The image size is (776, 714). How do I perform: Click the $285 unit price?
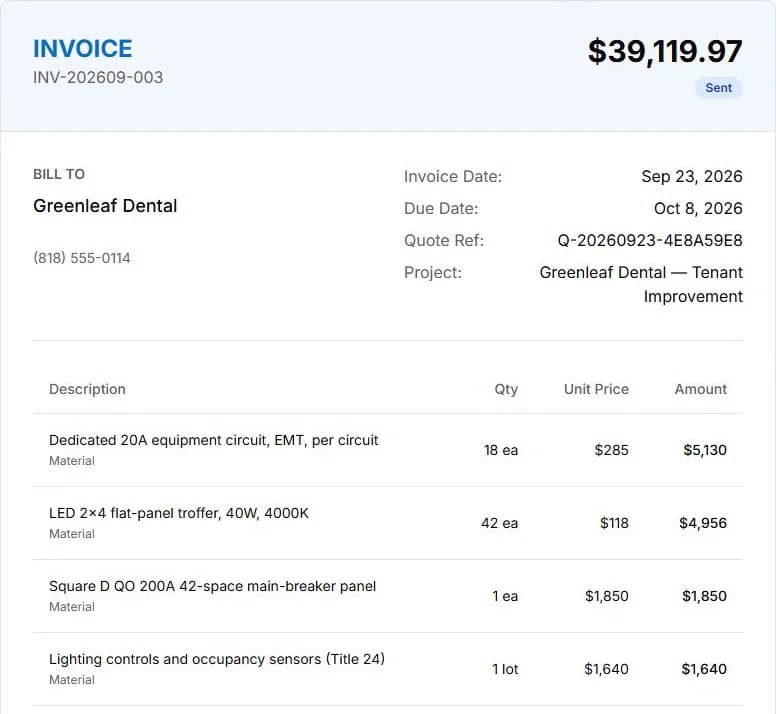coord(612,450)
